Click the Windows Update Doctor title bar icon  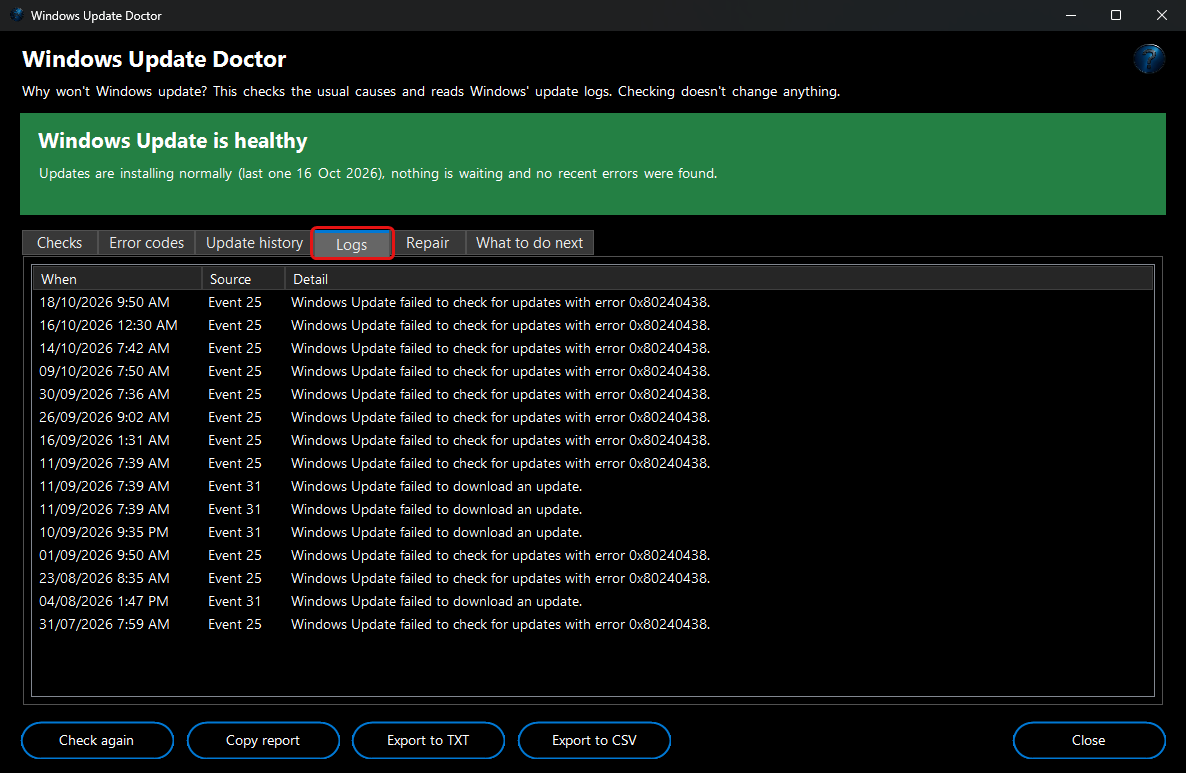[17, 15]
